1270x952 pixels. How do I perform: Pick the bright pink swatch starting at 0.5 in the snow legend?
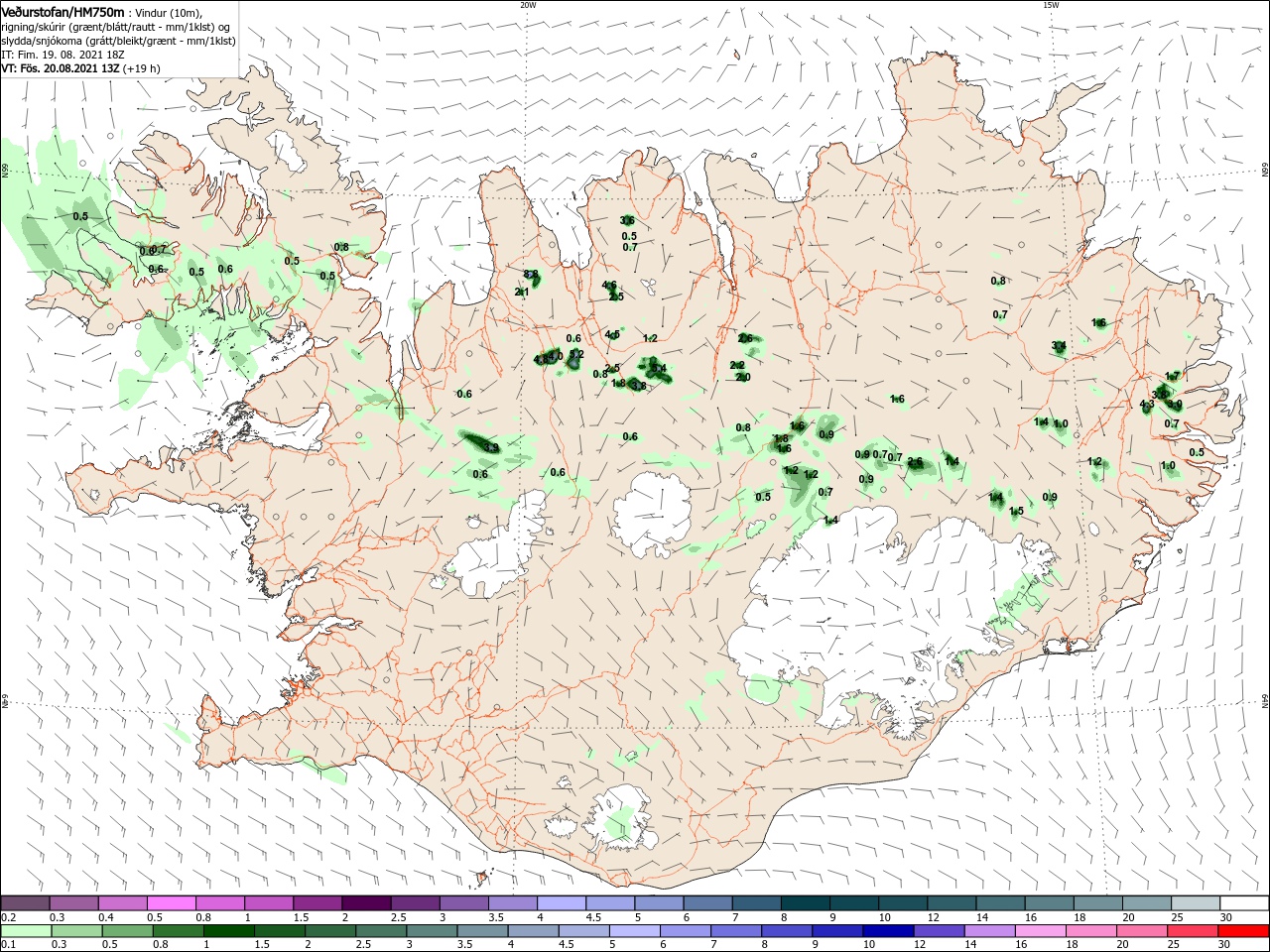(x=171, y=903)
